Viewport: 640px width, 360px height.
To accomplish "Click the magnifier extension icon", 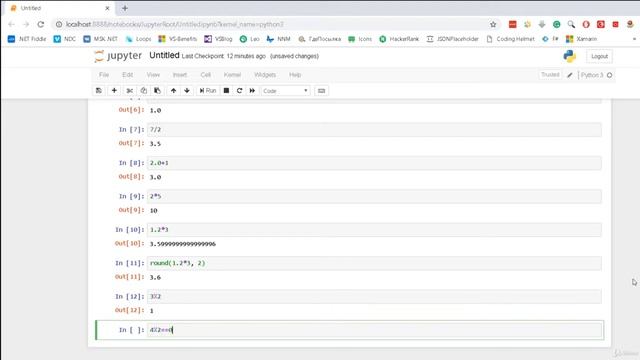I will (x=571, y=24).
